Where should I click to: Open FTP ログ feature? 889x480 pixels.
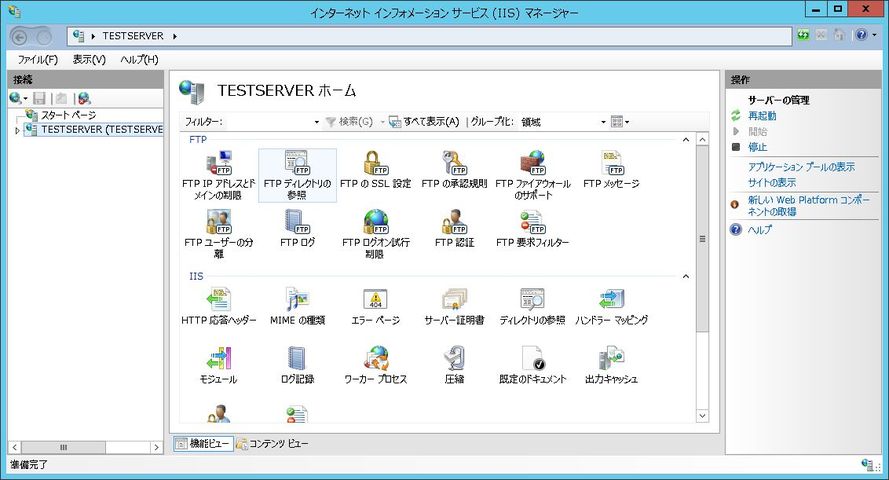(x=297, y=229)
